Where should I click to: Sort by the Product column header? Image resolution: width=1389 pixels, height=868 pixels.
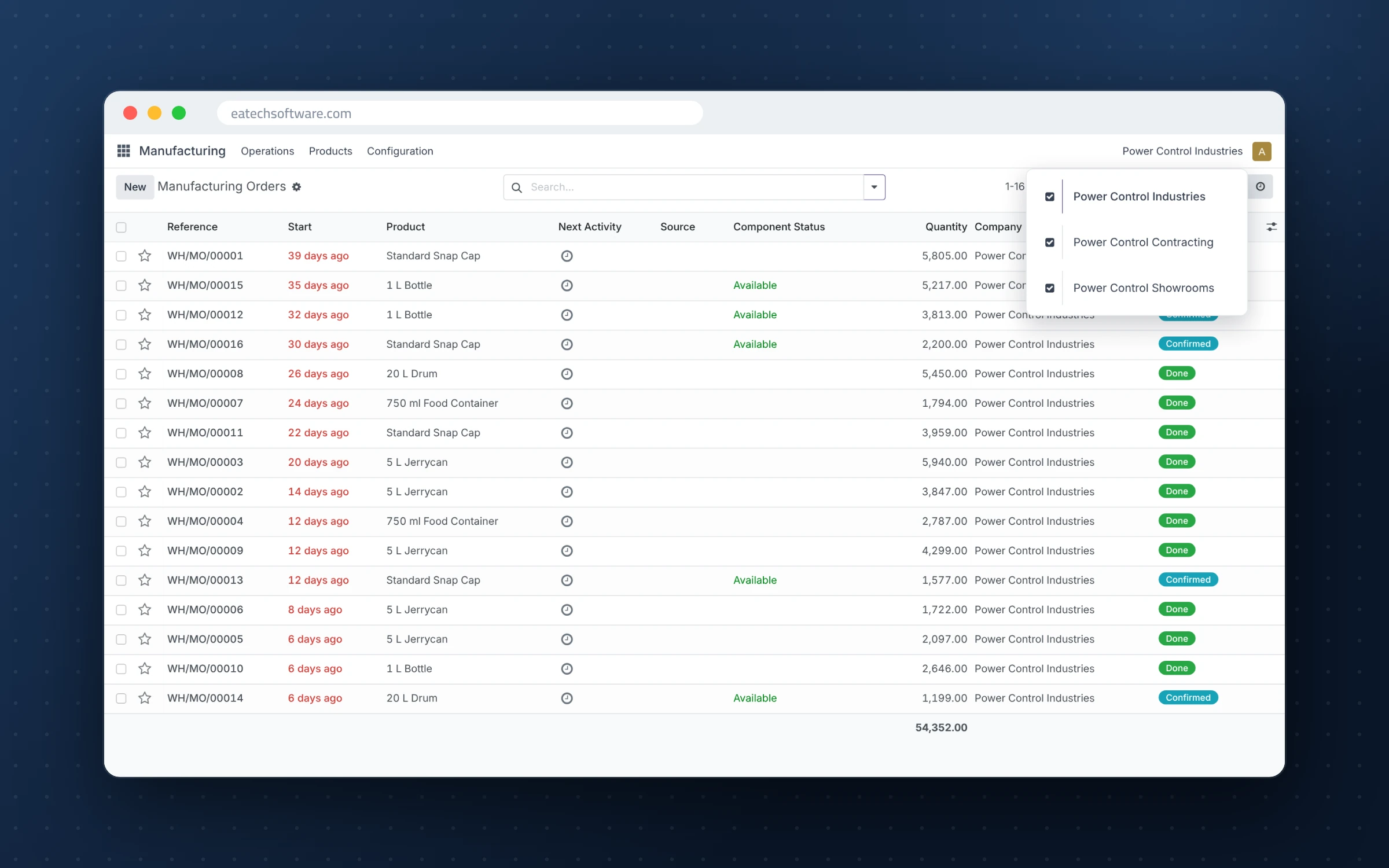pos(406,227)
